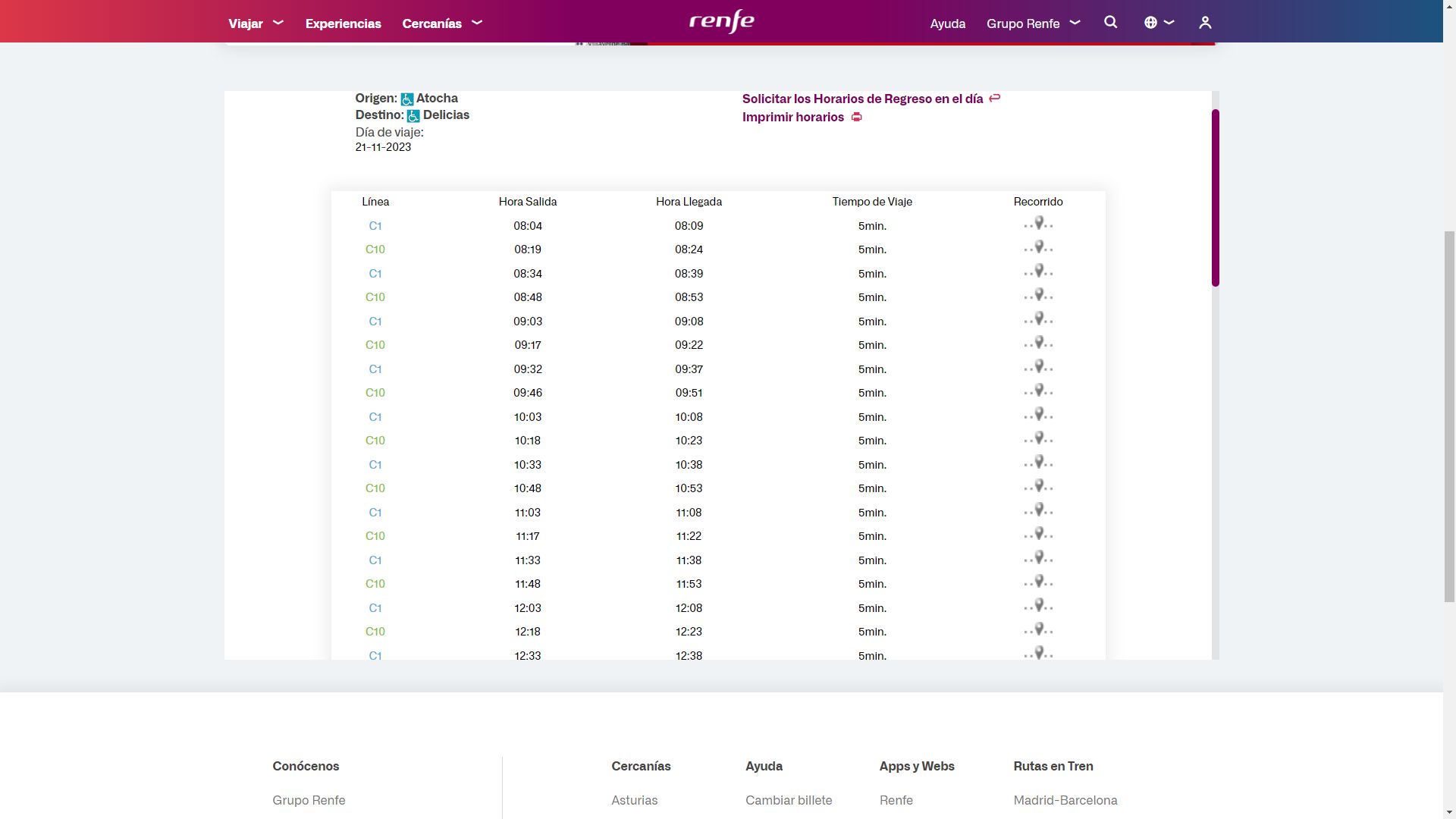Open Madrid-Barcelona route link

[1065, 800]
